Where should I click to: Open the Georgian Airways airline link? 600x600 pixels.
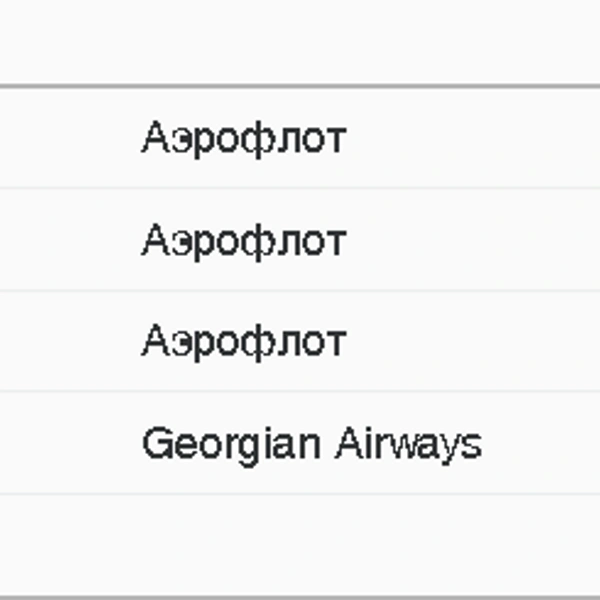(x=312, y=446)
